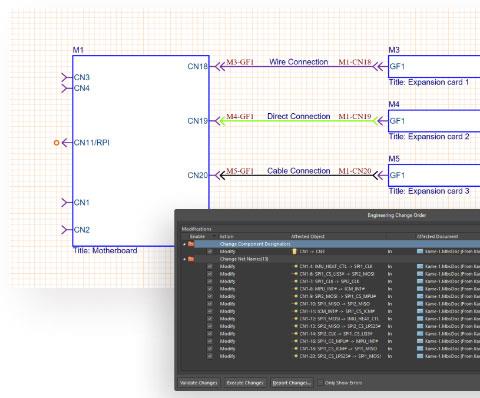Click the Engineering Change Order title bar
Image resolution: width=480 pixels, height=398 pixels.
click(x=327, y=215)
